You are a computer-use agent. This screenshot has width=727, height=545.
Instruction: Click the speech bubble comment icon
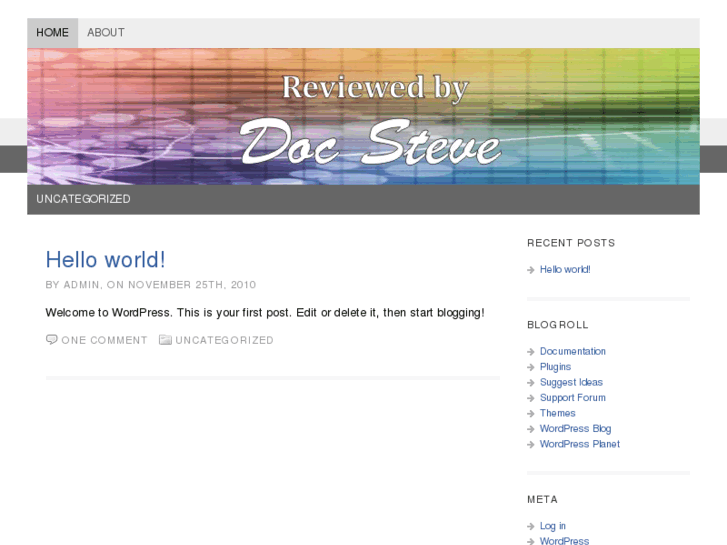pyautogui.click(x=51, y=340)
